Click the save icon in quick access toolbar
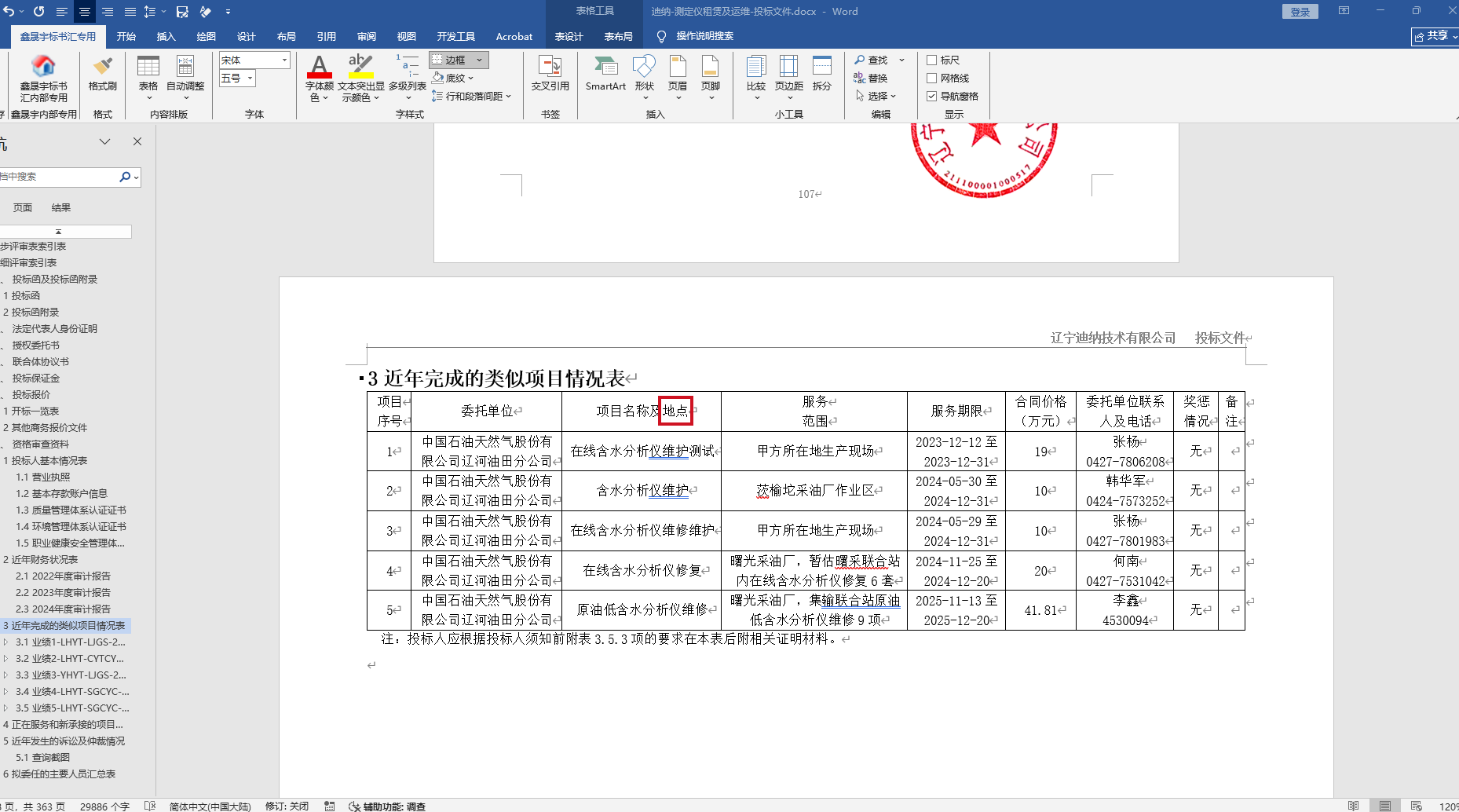Screen dimensions: 1459x812 pyautogui.click(x=182, y=12)
